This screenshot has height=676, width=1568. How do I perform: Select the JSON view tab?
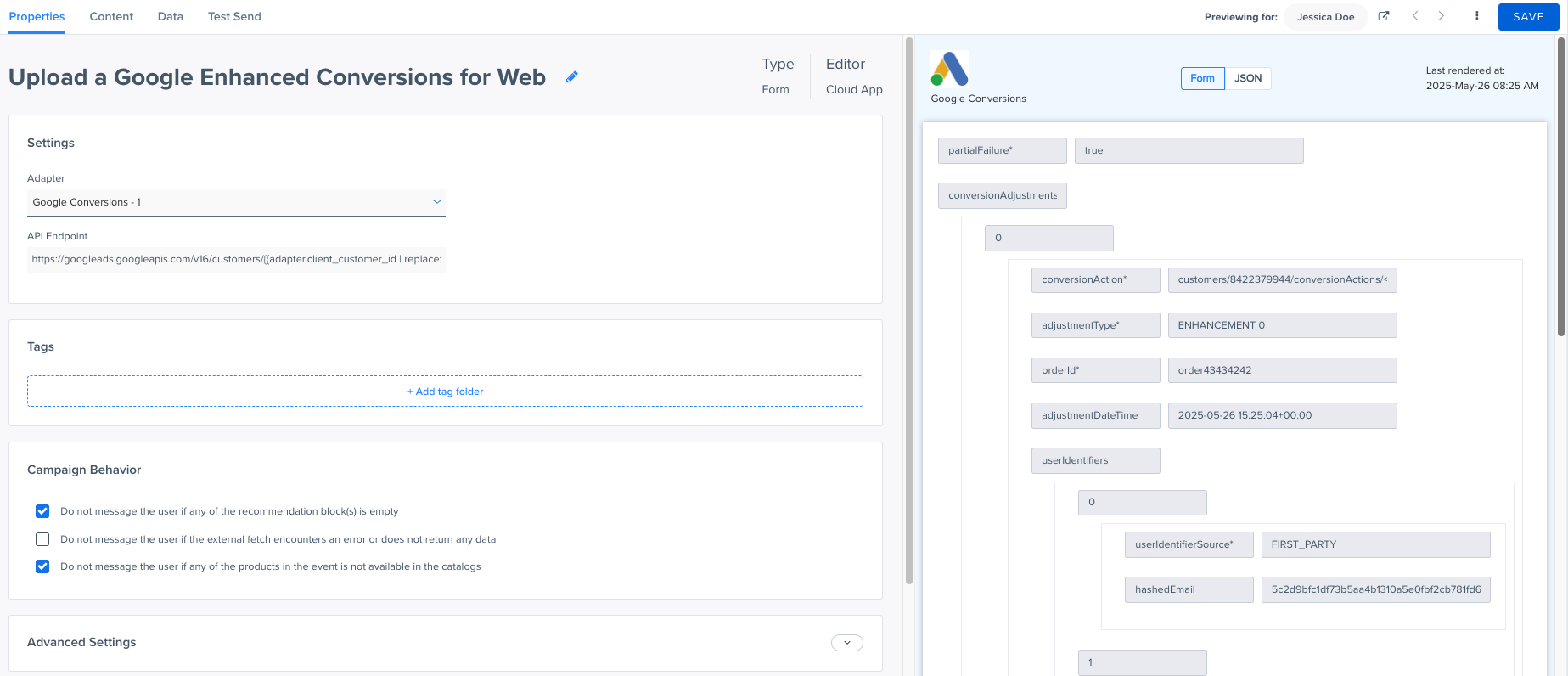pyautogui.click(x=1248, y=78)
